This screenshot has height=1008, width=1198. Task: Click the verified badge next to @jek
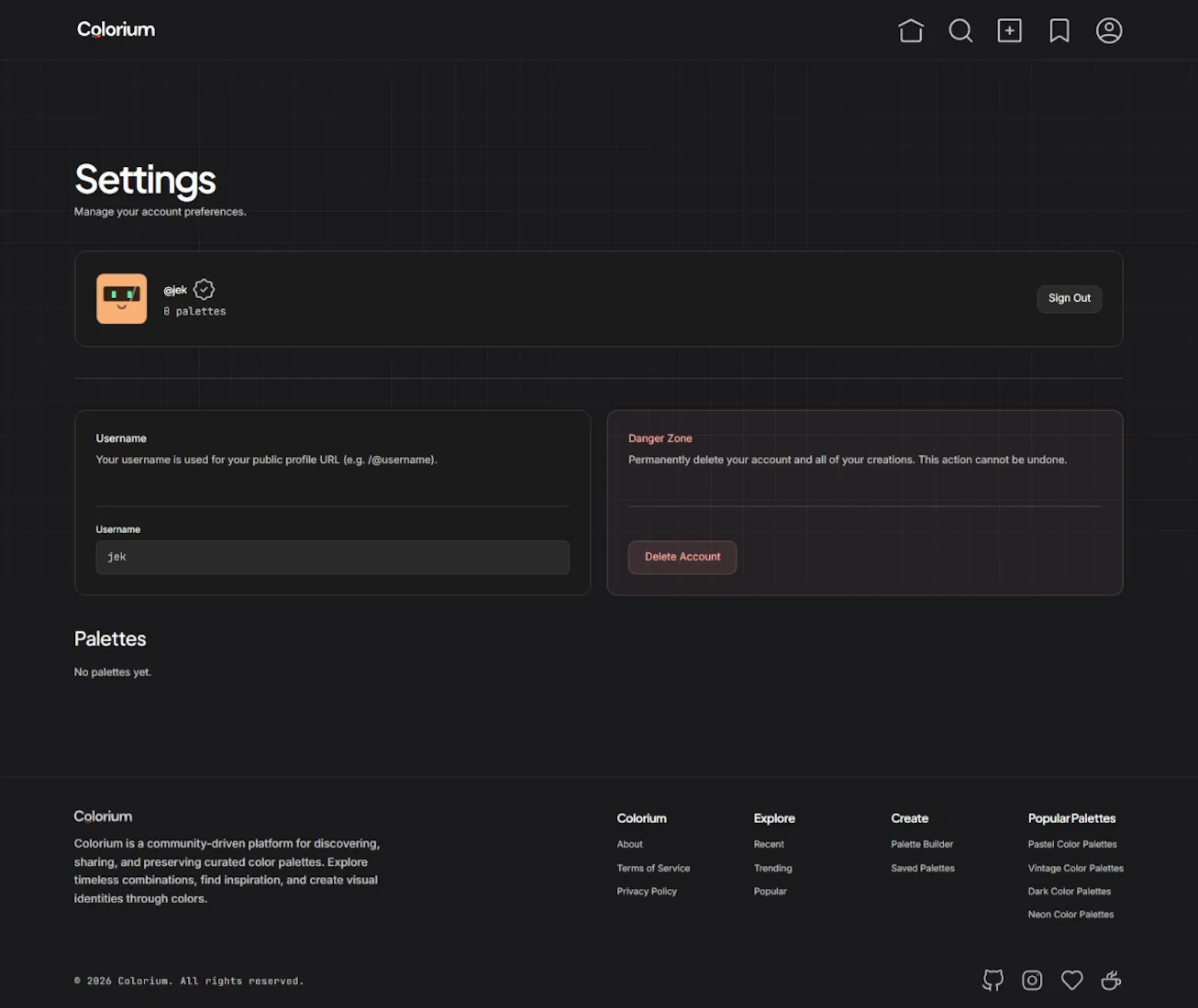point(204,289)
